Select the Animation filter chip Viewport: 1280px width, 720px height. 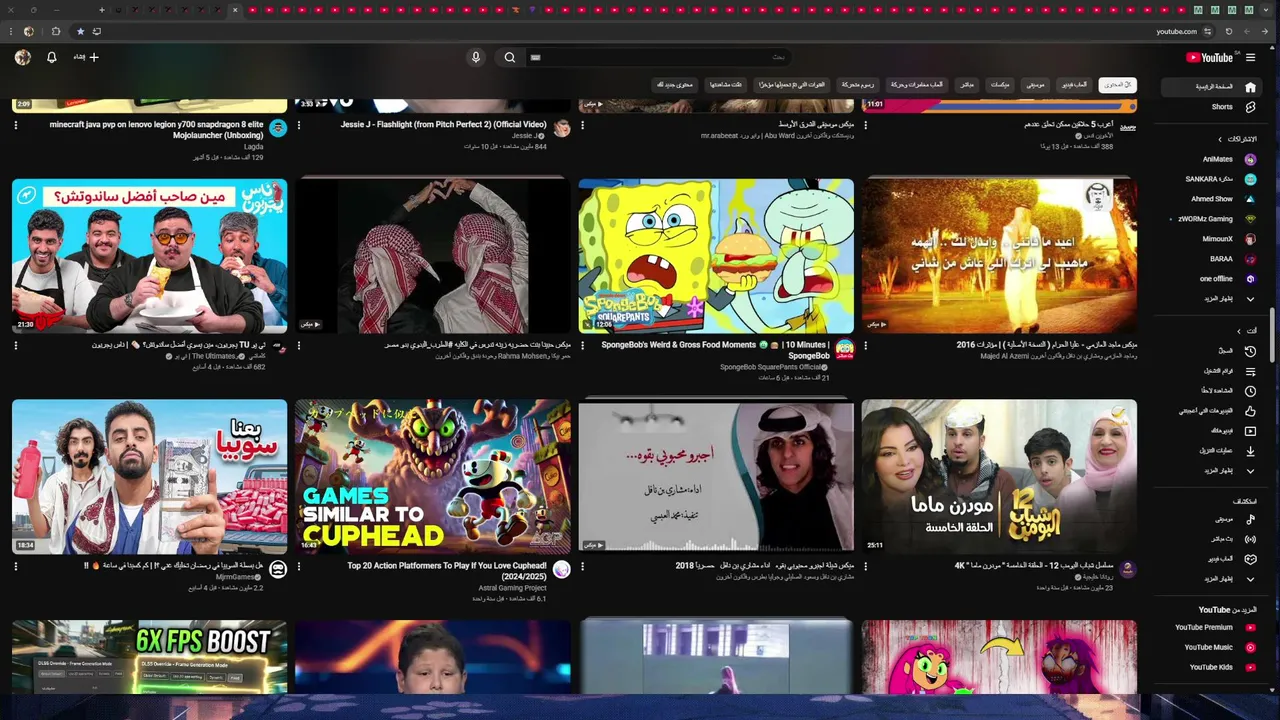coord(858,85)
